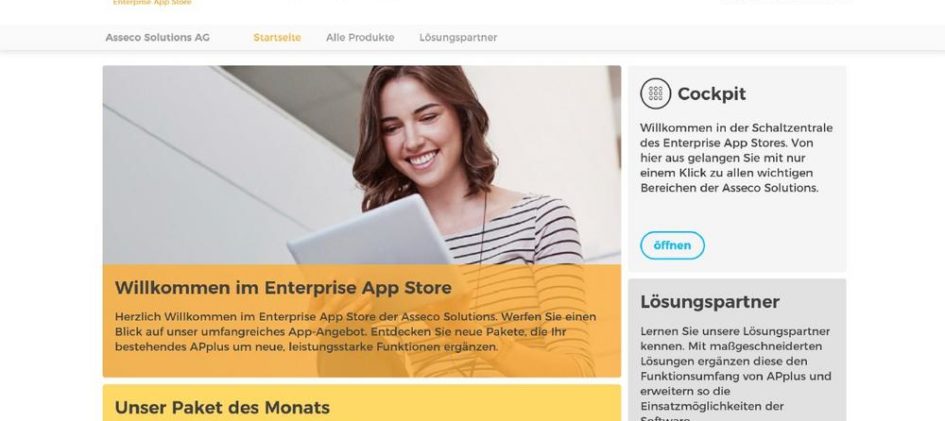
Task: Click the Cockpit heading
Action: pyautogui.click(x=711, y=93)
